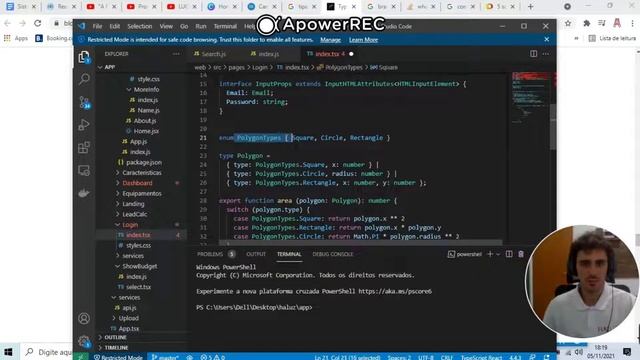Click errors and warnings status count
The width and height of the screenshot is (640, 360).
212,357
